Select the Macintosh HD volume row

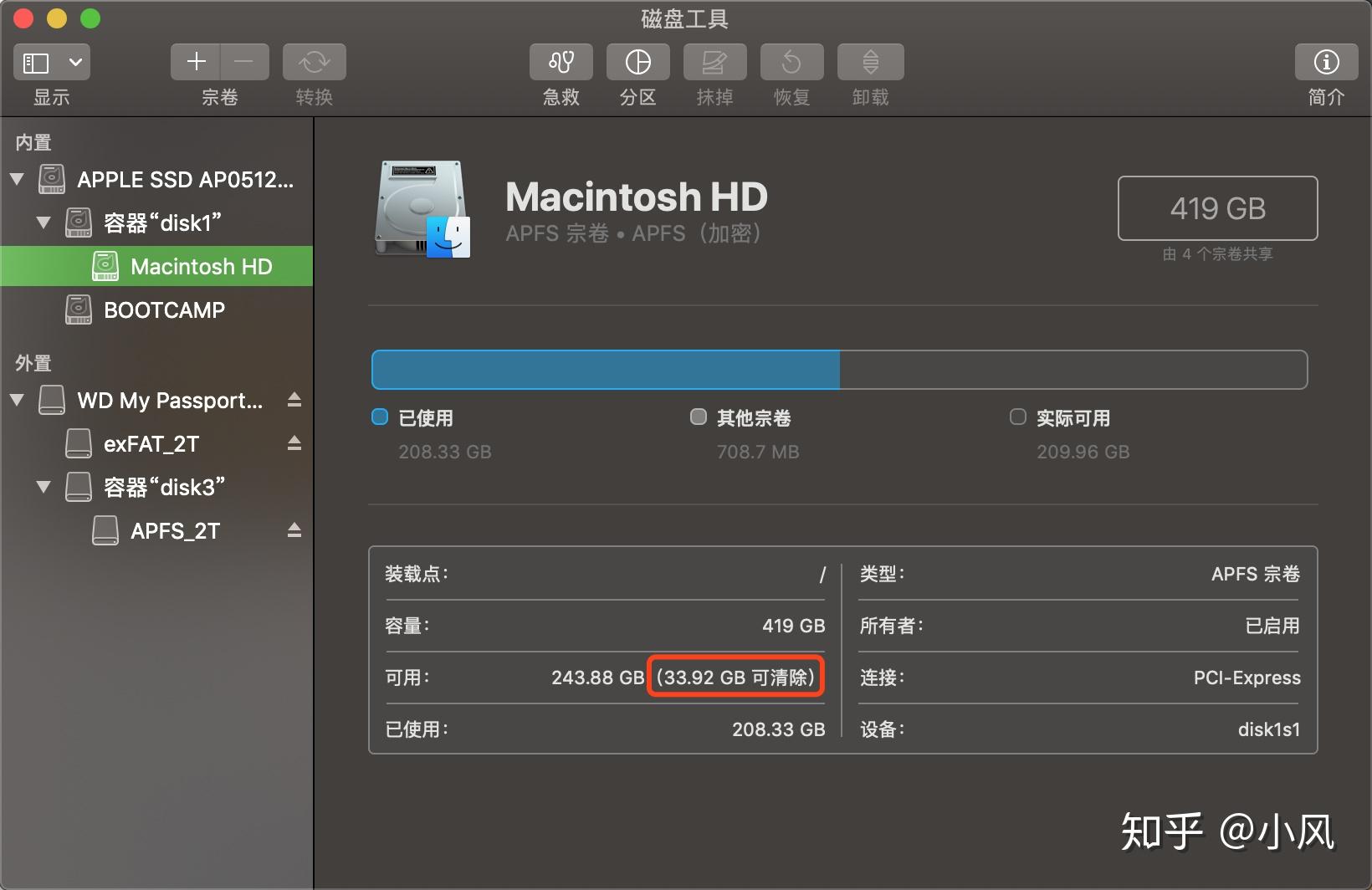[157, 266]
